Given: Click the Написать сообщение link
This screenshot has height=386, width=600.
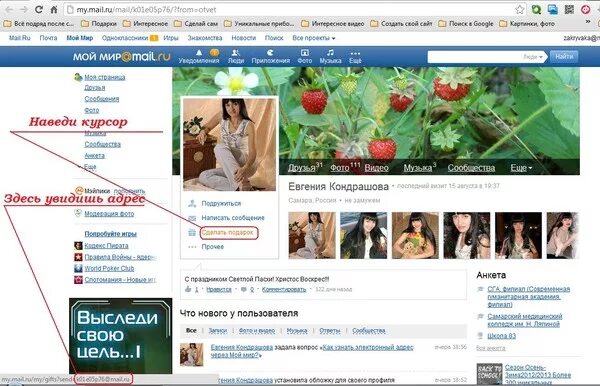Looking at the screenshot, I should tap(233, 218).
